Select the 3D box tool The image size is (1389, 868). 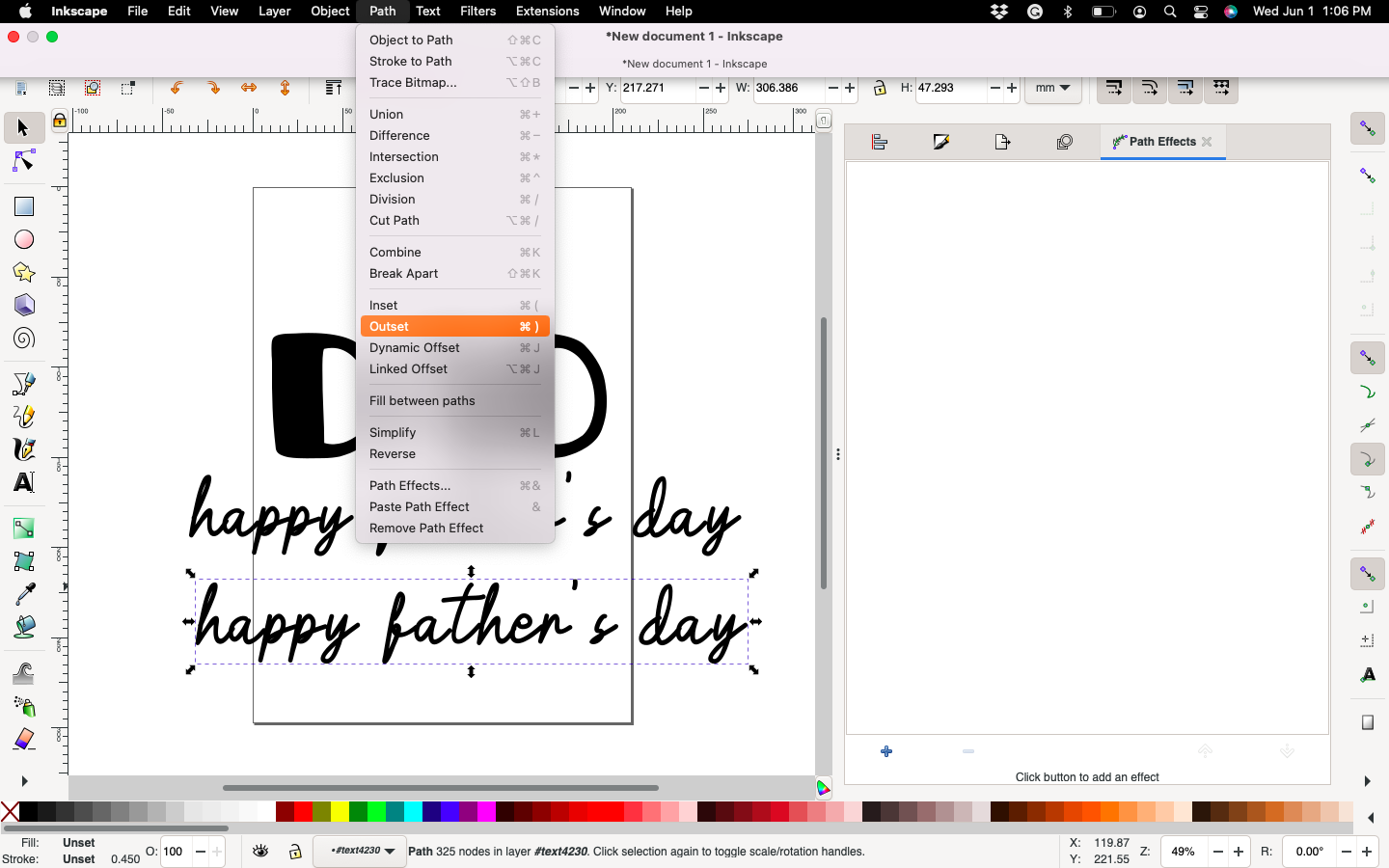[24, 307]
